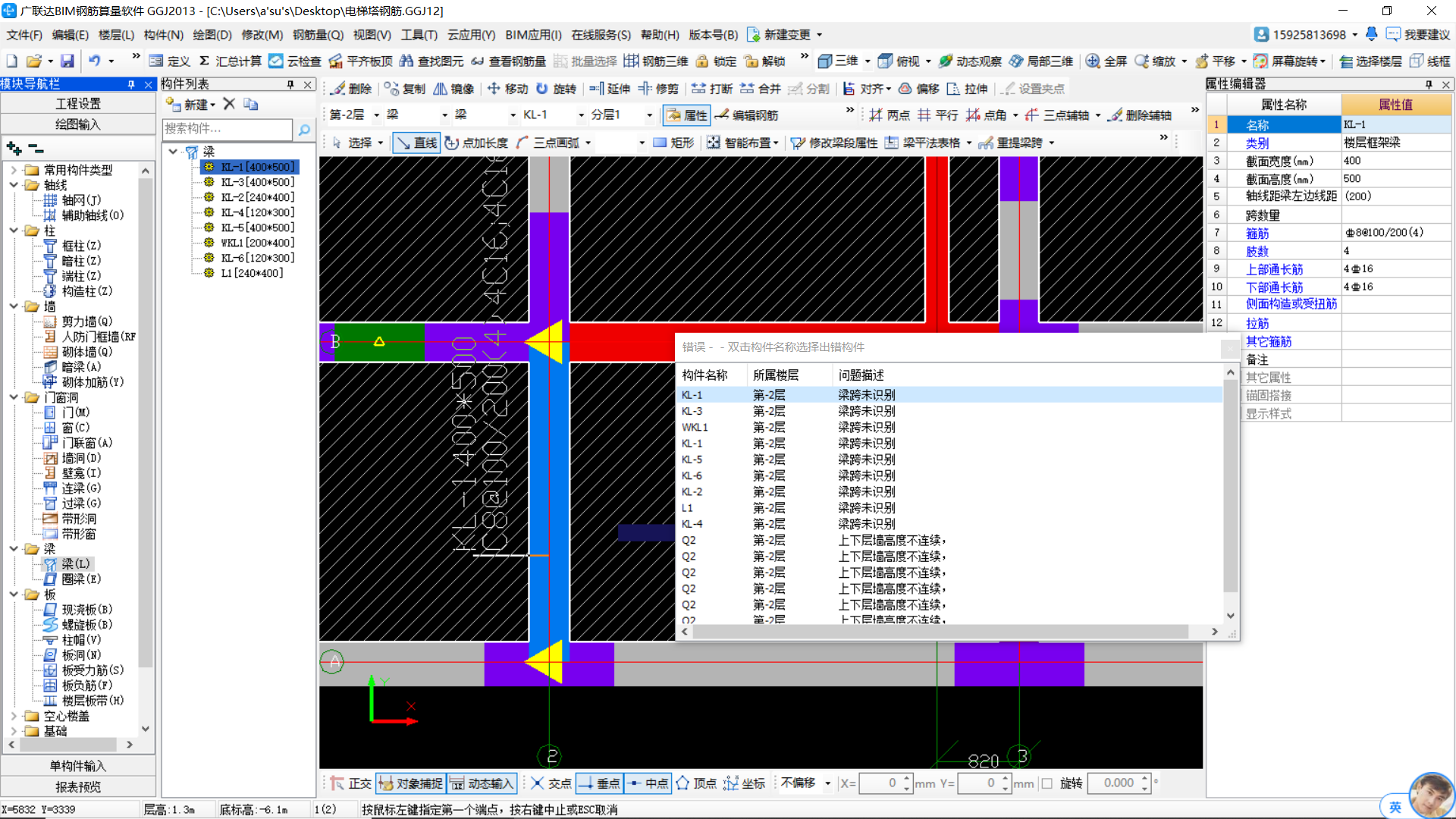This screenshot has width=1456, height=819.
Task: Click the 镜像 mirror tool
Action: tap(453, 89)
